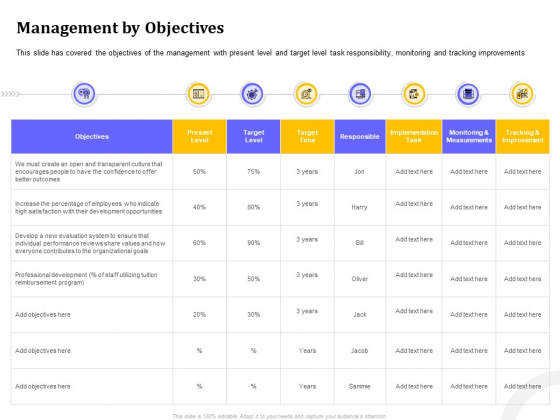The height and width of the screenshot is (420, 560).
Task: Select the responsible name 'Bill'
Action: (360, 243)
